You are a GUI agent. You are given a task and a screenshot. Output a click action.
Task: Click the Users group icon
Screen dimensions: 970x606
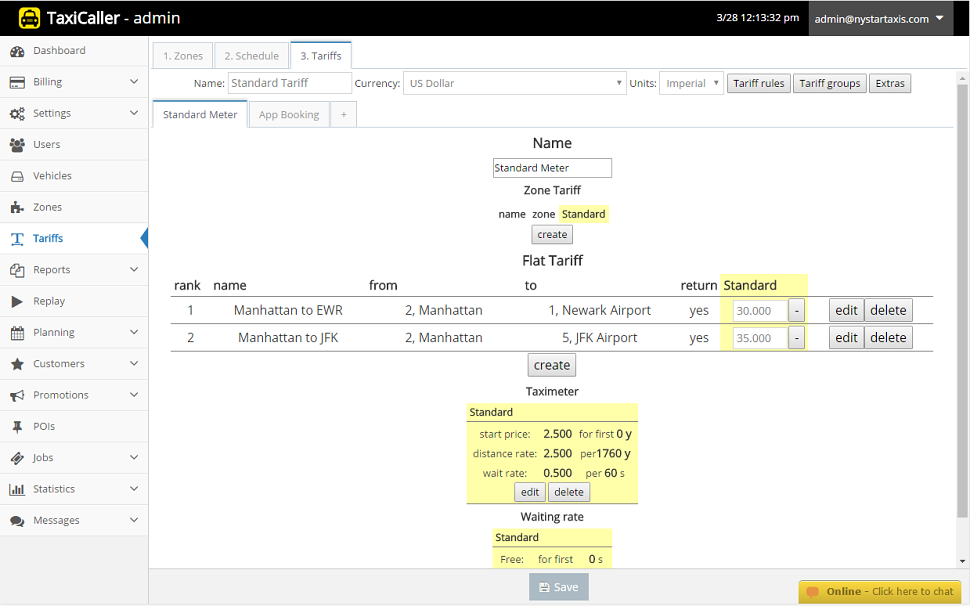(x=17, y=145)
